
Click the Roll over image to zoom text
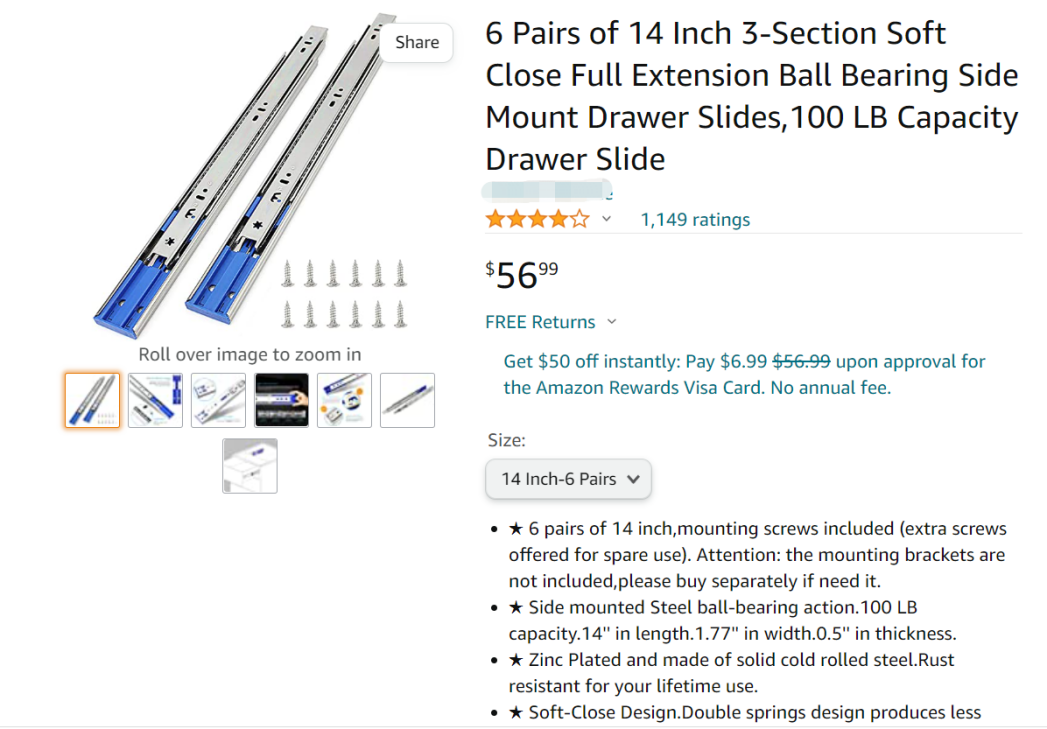250,354
